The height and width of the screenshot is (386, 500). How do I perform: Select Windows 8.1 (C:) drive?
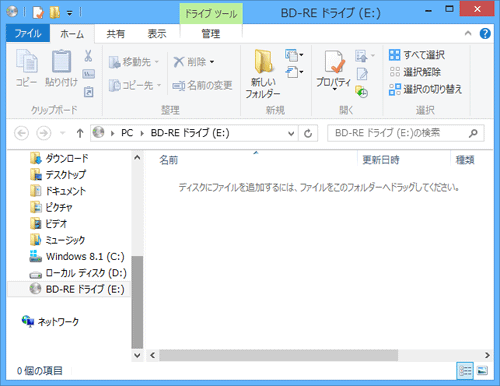(77, 256)
